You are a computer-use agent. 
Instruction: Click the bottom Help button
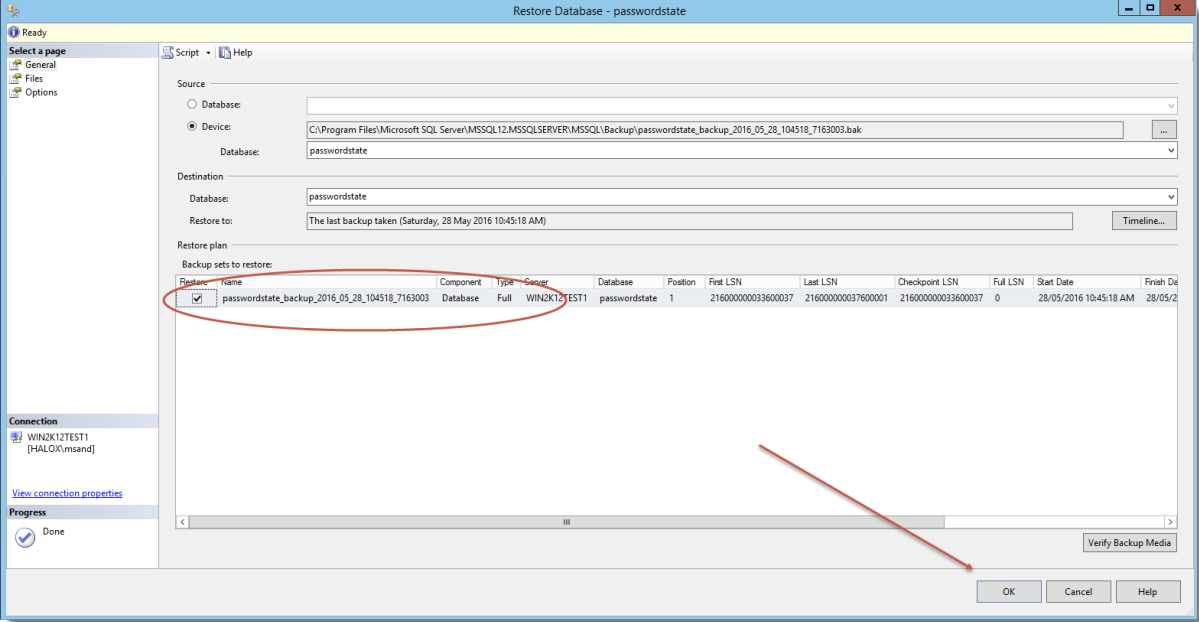click(1147, 591)
